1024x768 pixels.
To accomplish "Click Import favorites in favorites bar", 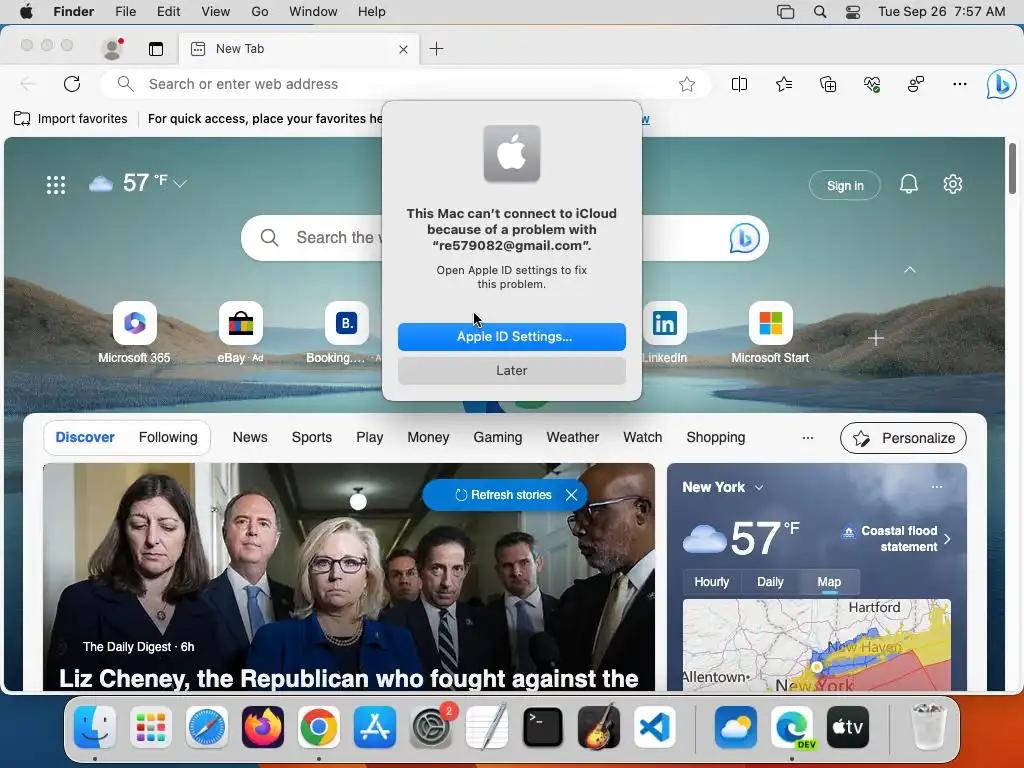I will tap(71, 119).
